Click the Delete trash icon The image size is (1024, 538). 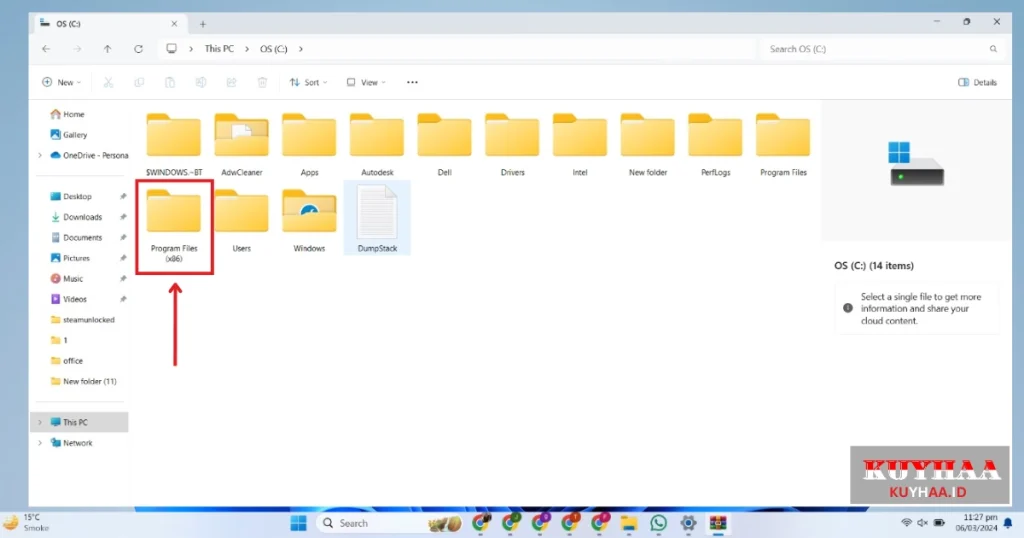pyautogui.click(x=262, y=82)
